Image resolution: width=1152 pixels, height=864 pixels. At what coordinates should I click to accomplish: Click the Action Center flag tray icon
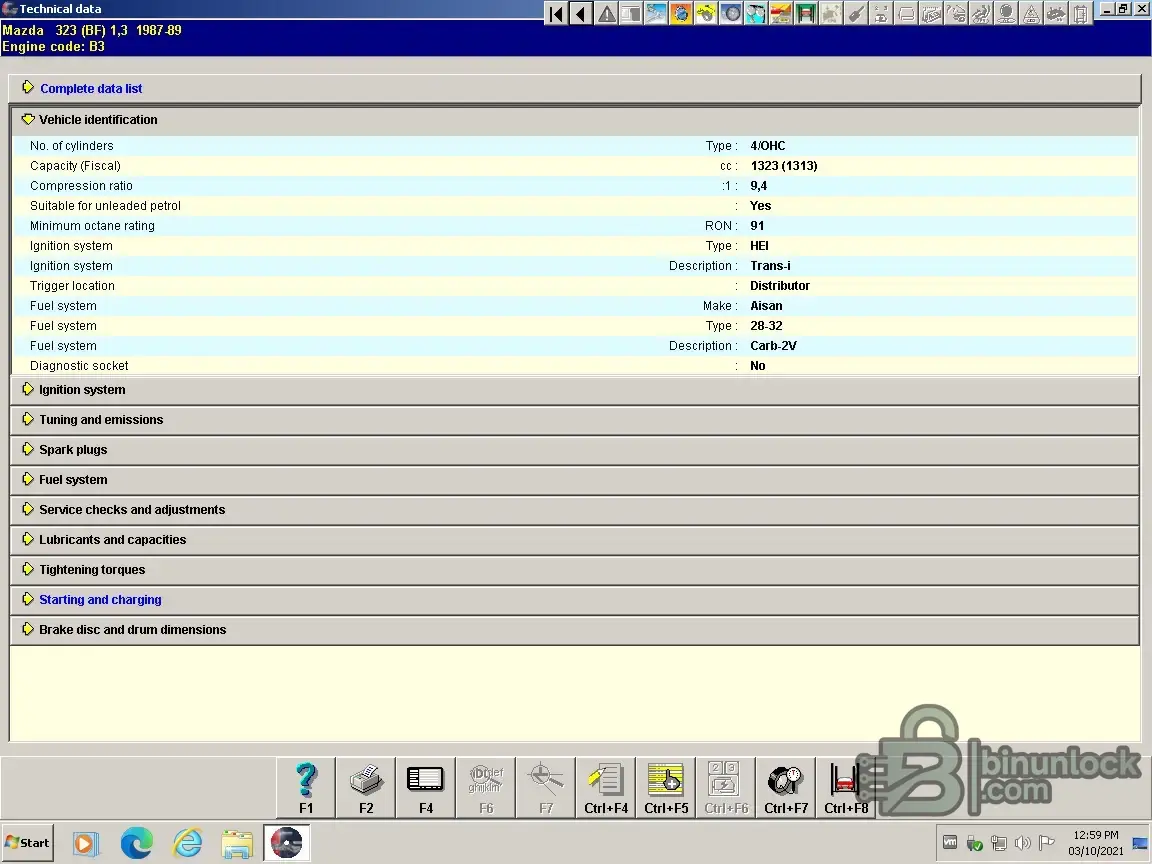[x=1047, y=843]
